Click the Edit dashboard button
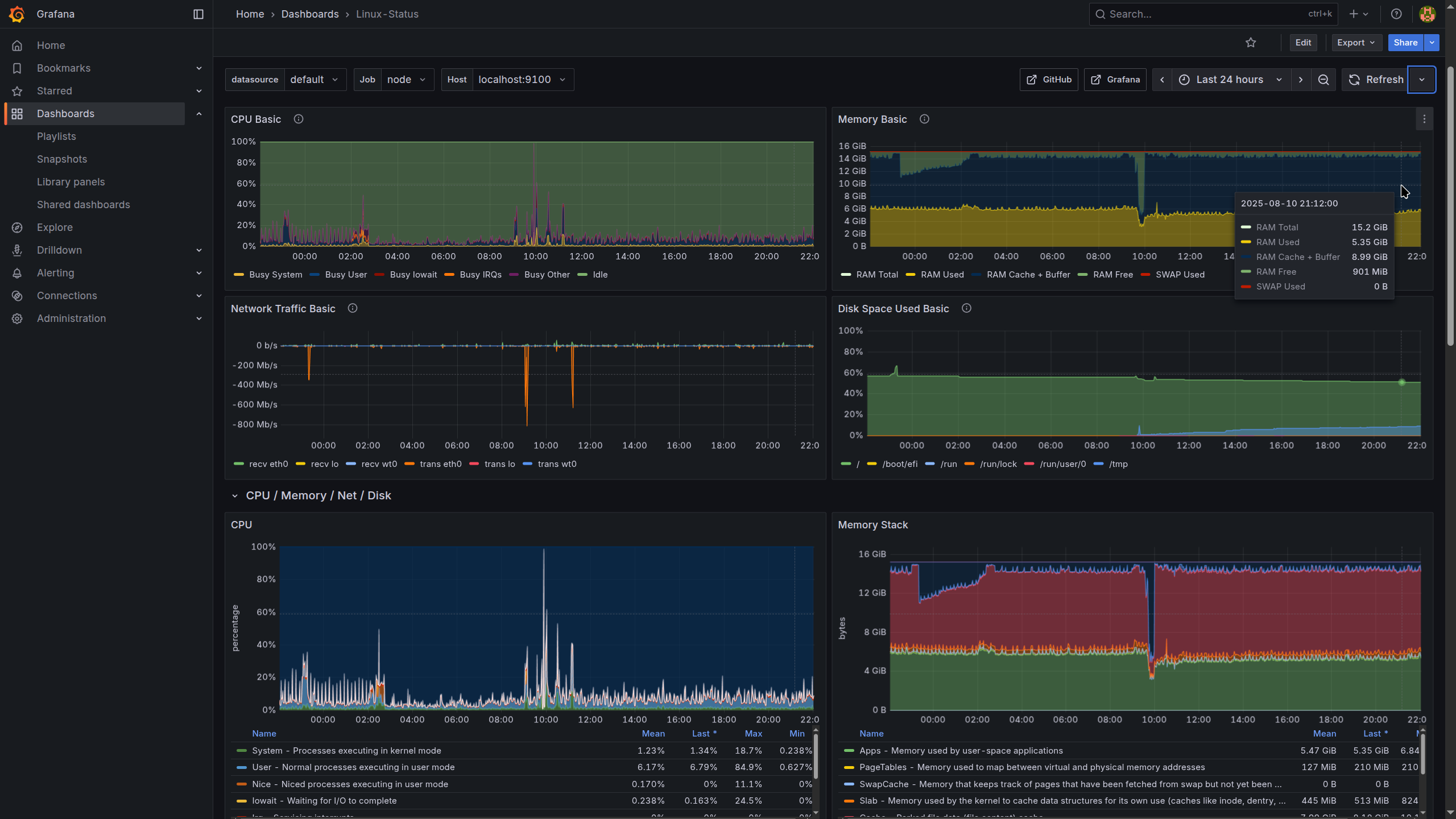This screenshot has width=1456, height=819. 1302,43
